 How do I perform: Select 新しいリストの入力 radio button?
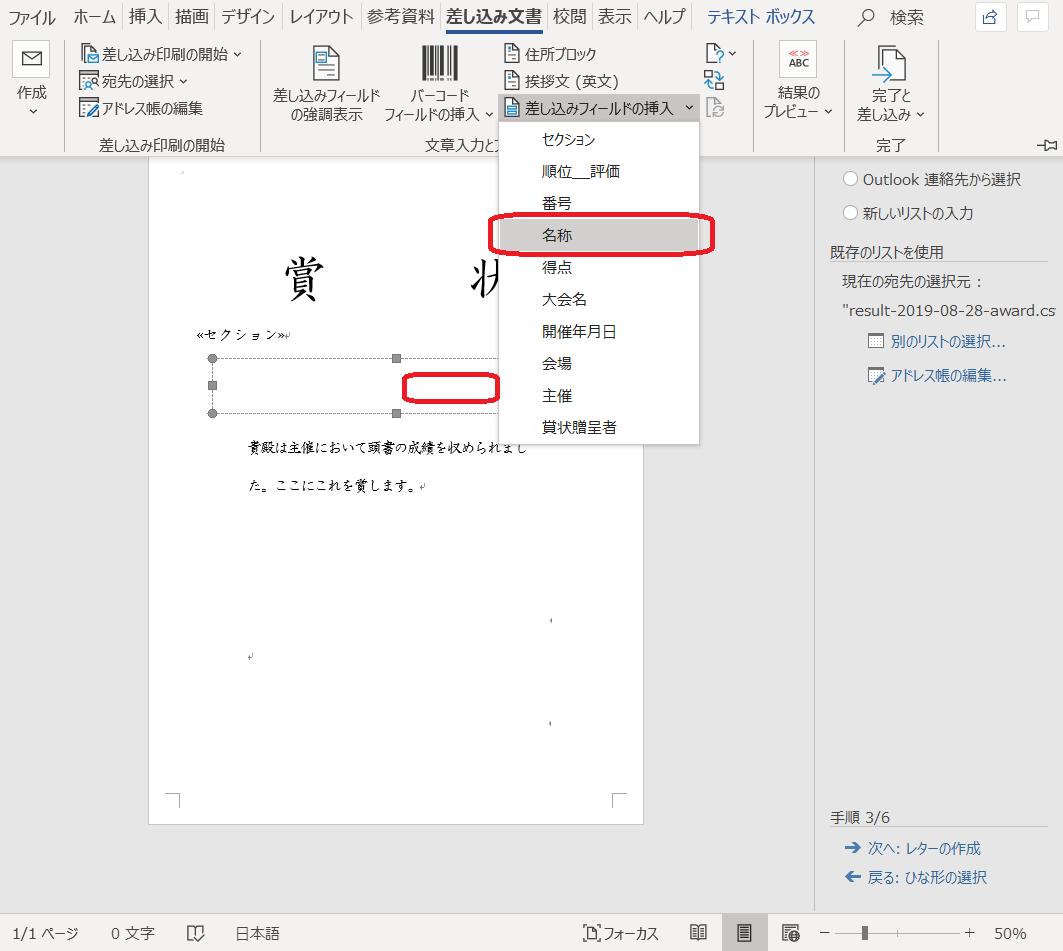point(850,213)
